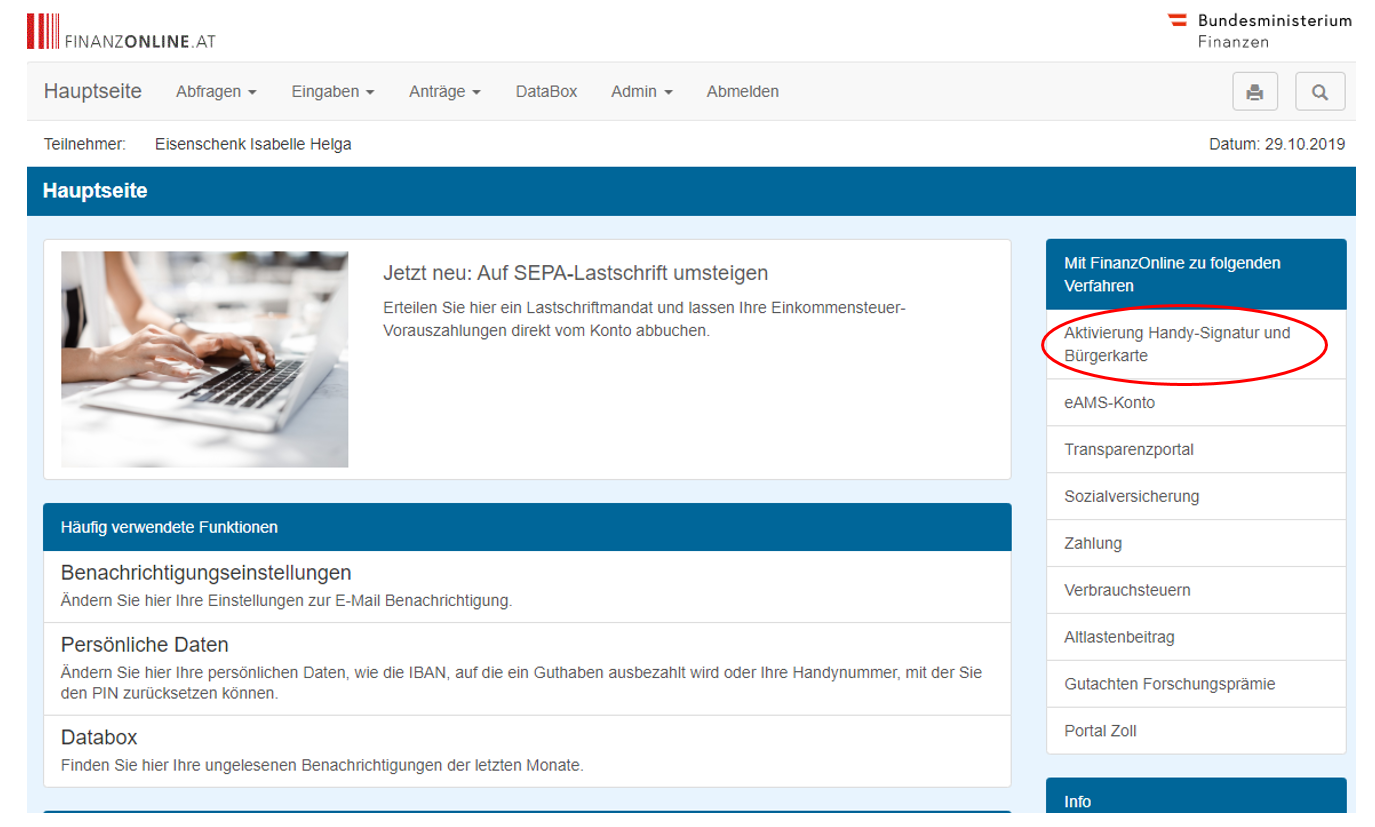Click the laptop typing image
This screenshot has height=827, width=1375.
pyautogui.click(x=204, y=359)
